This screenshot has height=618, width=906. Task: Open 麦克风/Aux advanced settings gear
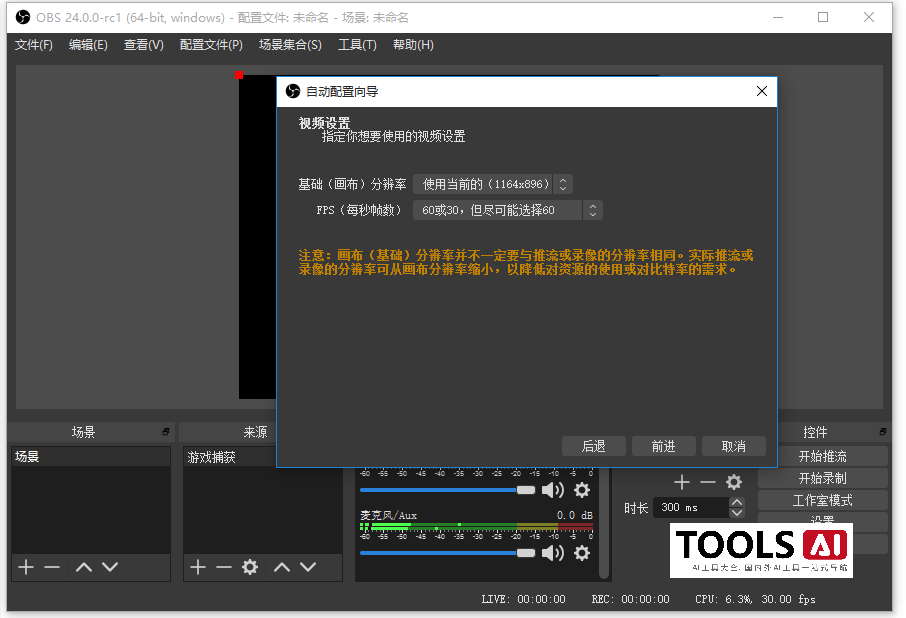click(582, 552)
